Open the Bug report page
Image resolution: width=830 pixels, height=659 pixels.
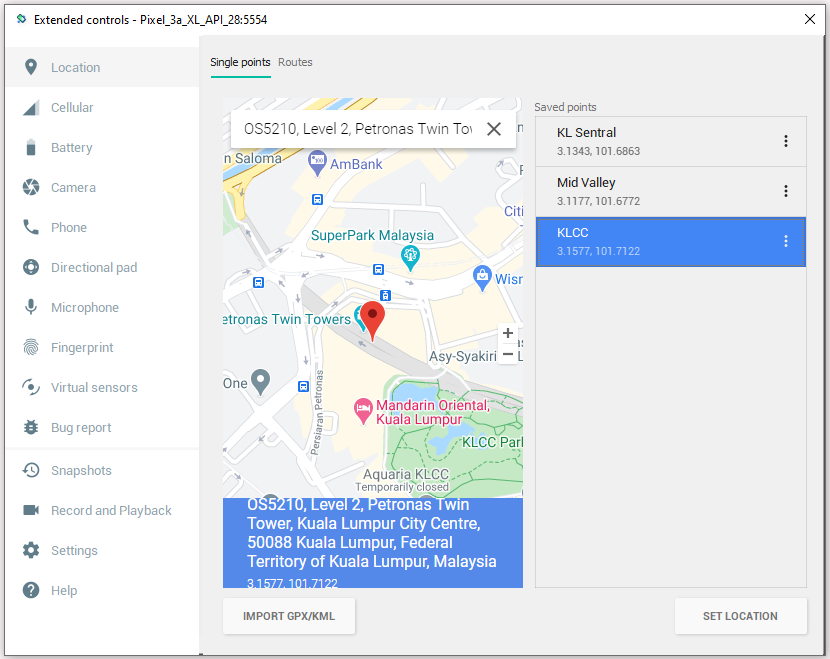[81, 428]
